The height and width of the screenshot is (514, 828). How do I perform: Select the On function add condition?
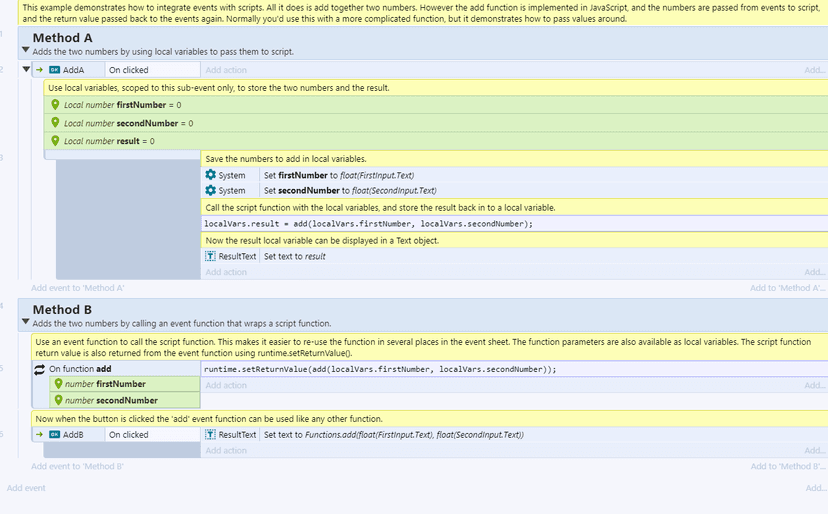click(116, 369)
